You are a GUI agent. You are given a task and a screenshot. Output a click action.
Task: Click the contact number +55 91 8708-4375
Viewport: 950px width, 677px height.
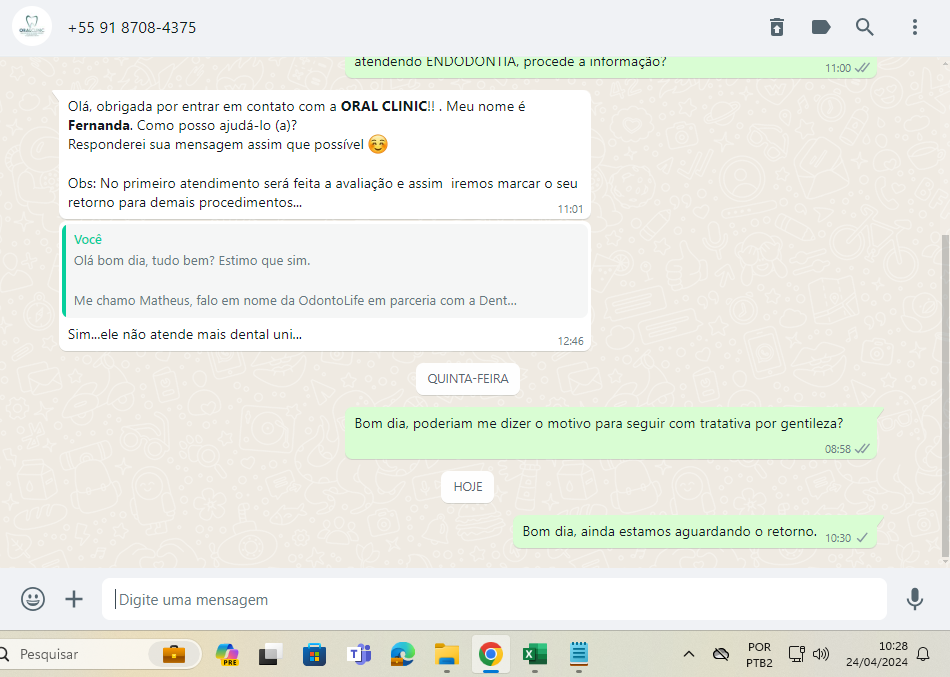point(132,28)
